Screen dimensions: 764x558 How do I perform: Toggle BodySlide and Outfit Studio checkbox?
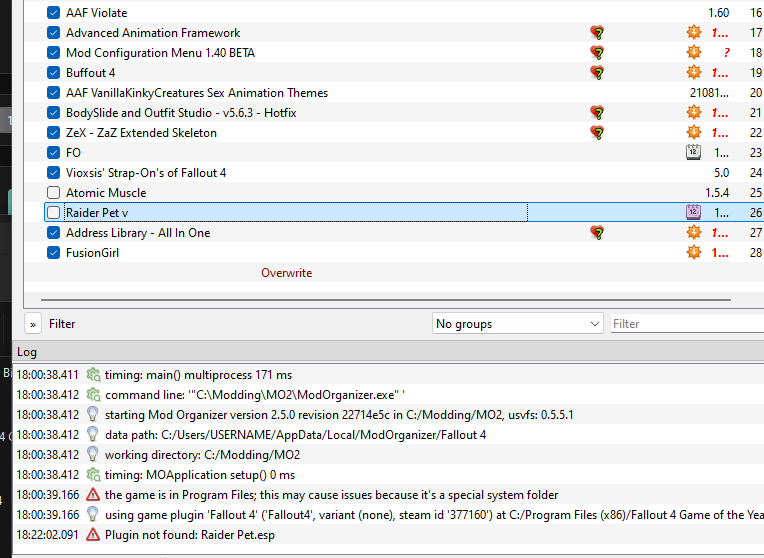click(54, 113)
